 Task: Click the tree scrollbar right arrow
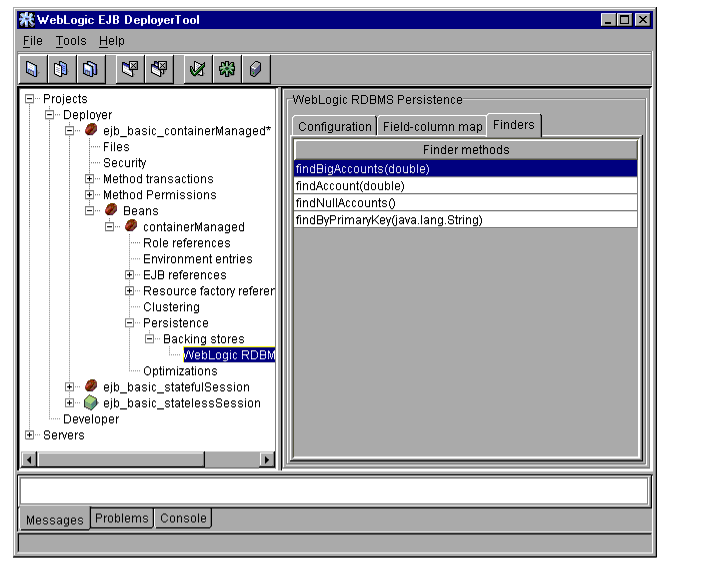(x=267, y=459)
